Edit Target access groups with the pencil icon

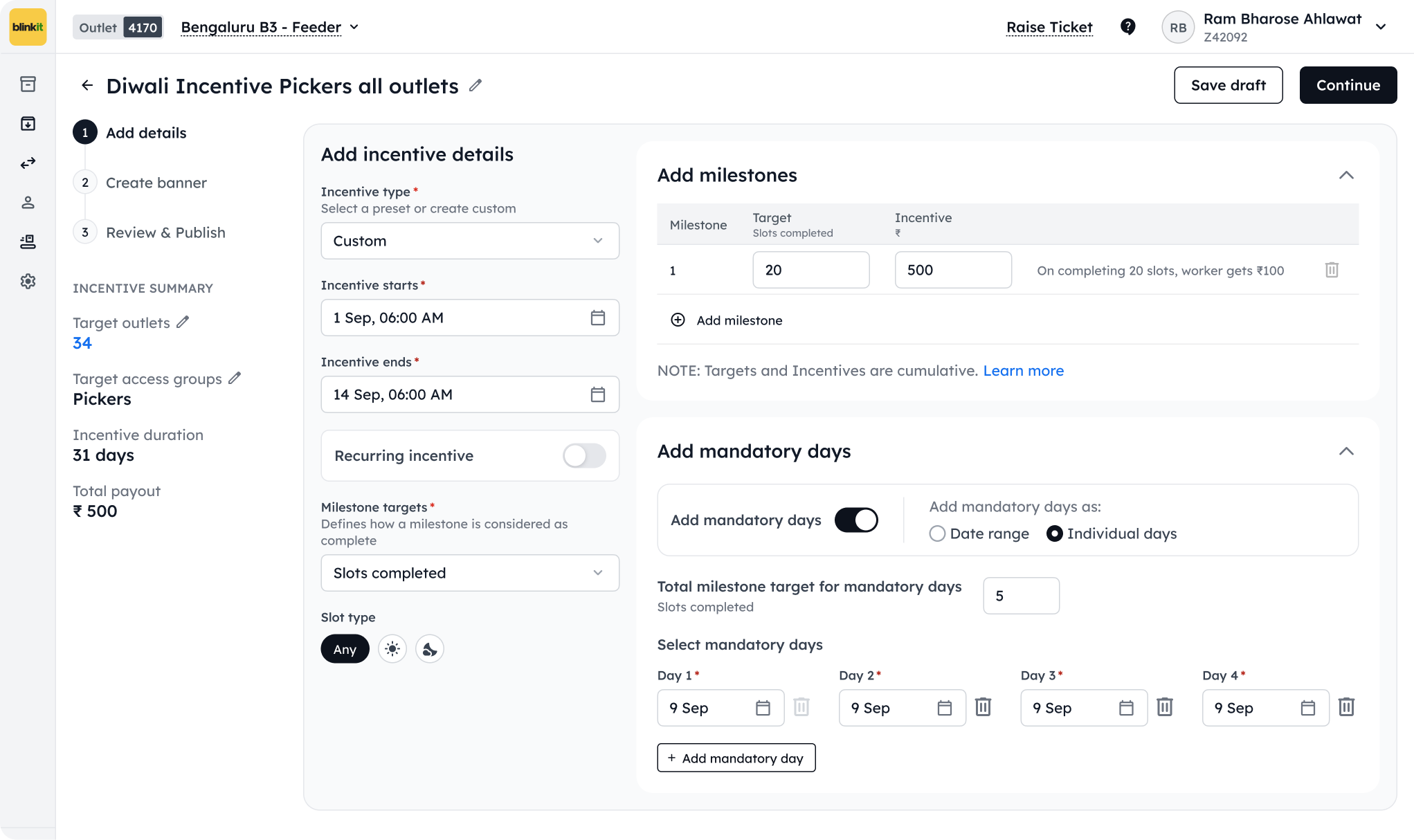pos(235,378)
